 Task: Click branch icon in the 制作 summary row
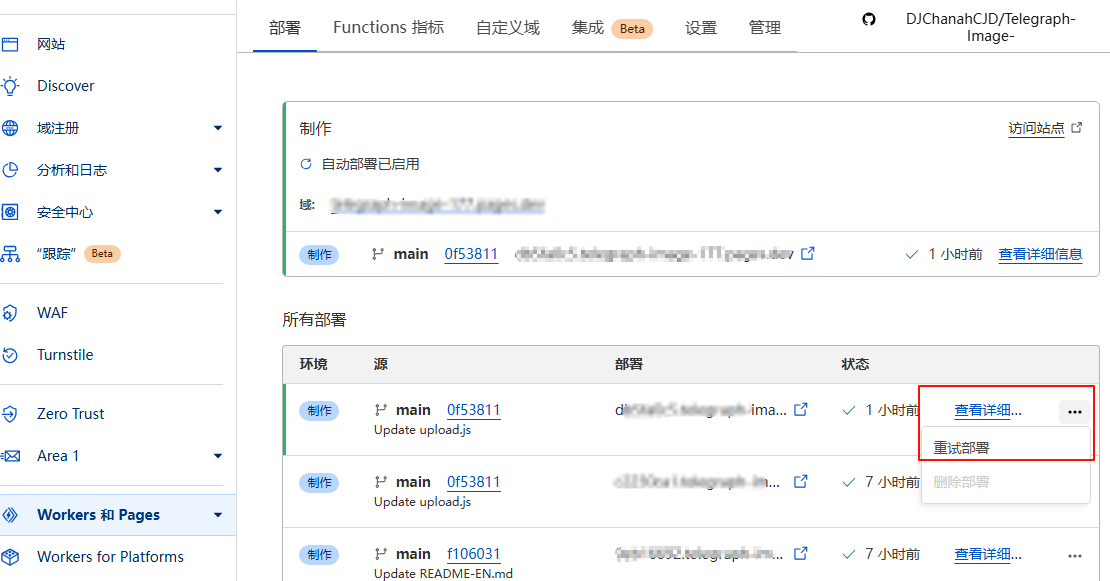click(x=378, y=254)
